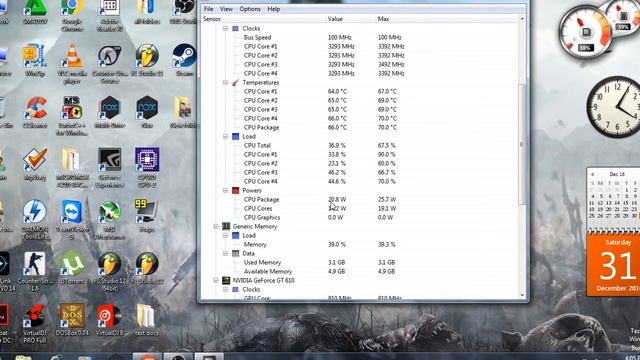
Task: Launch DOSBox 0.74 shortcut
Action: pos(72,320)
